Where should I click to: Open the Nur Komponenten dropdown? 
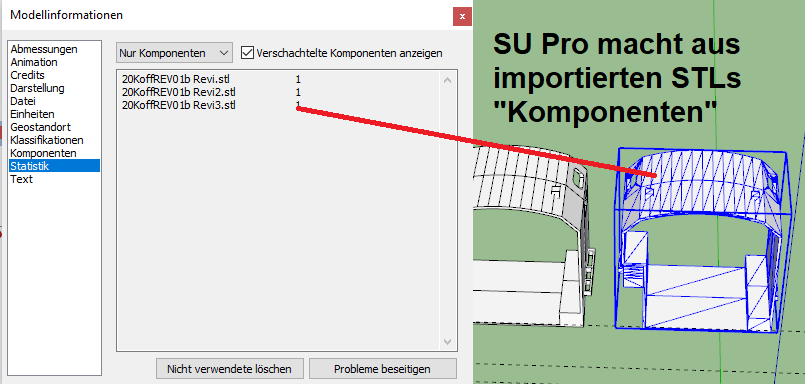[x=174, y=53]
